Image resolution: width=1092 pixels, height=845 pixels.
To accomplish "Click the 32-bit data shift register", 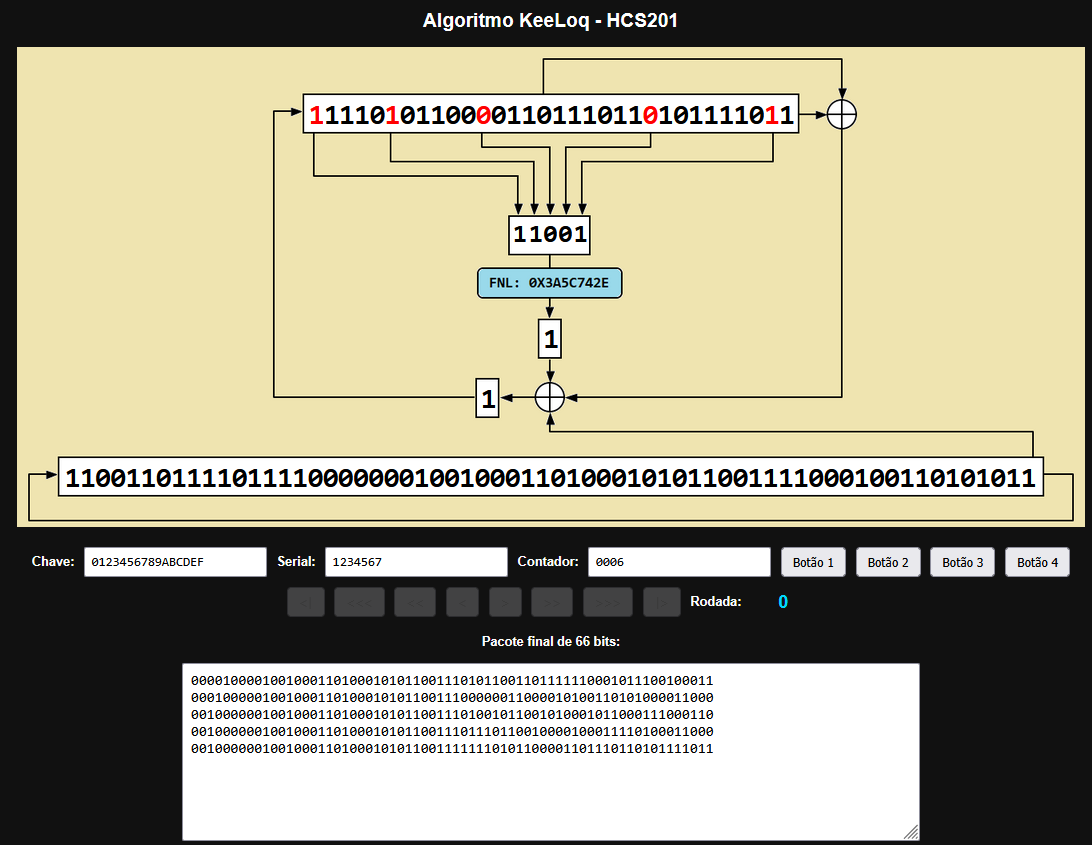I will (550, 114).
